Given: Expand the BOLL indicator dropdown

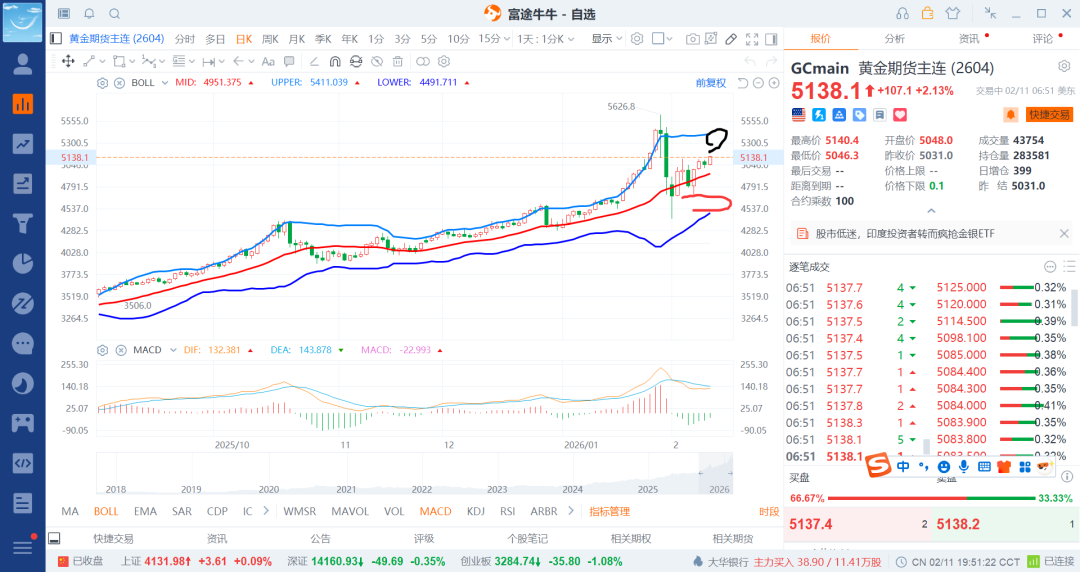Looking at the screenshot, I should click(165, 83).
